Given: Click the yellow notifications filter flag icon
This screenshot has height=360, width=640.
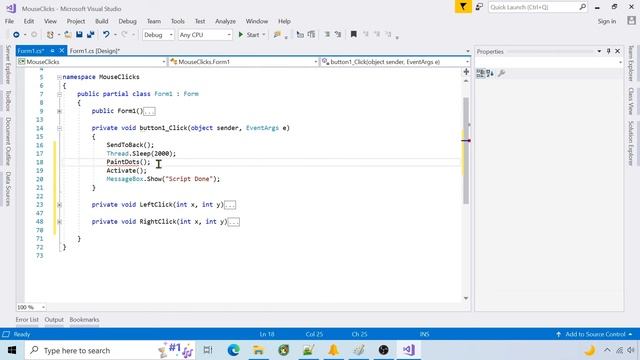Looking at the screenshot, I should coord(463,7).
